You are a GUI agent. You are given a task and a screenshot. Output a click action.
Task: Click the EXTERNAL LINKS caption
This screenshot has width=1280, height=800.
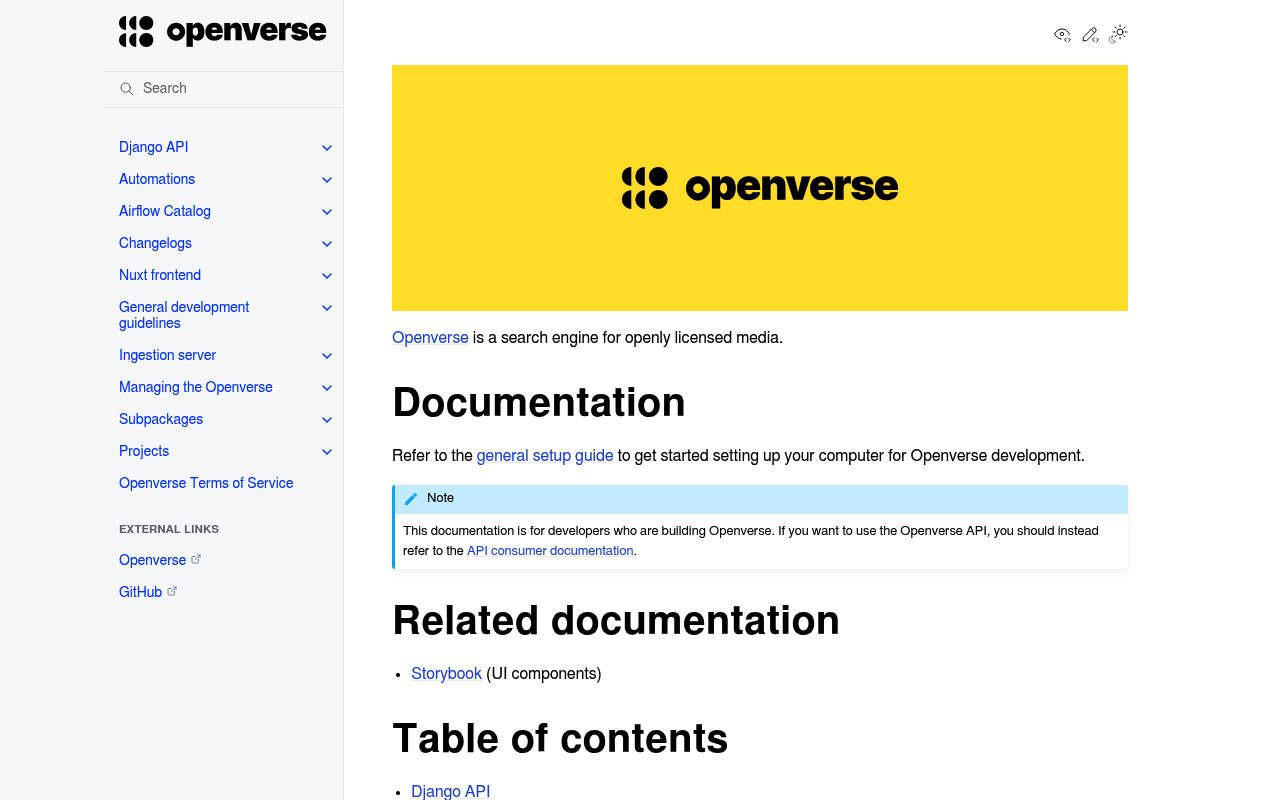169,529
